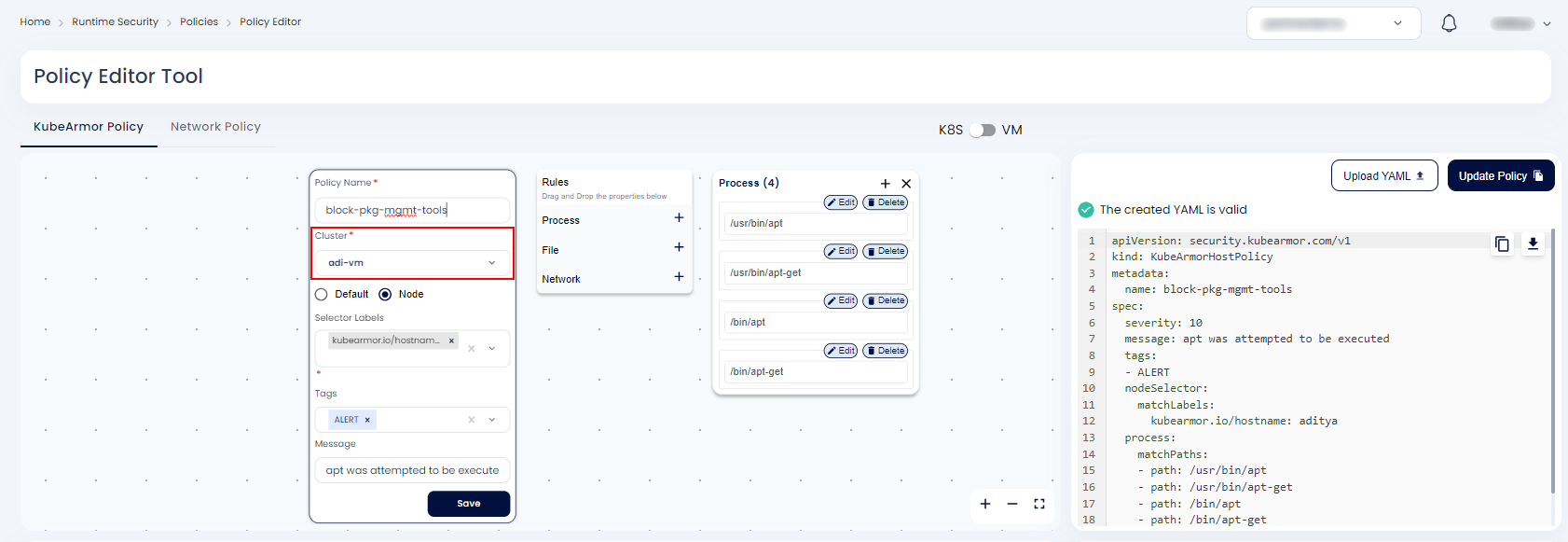Click the /bin/apt-get path field

click(815, 371)
